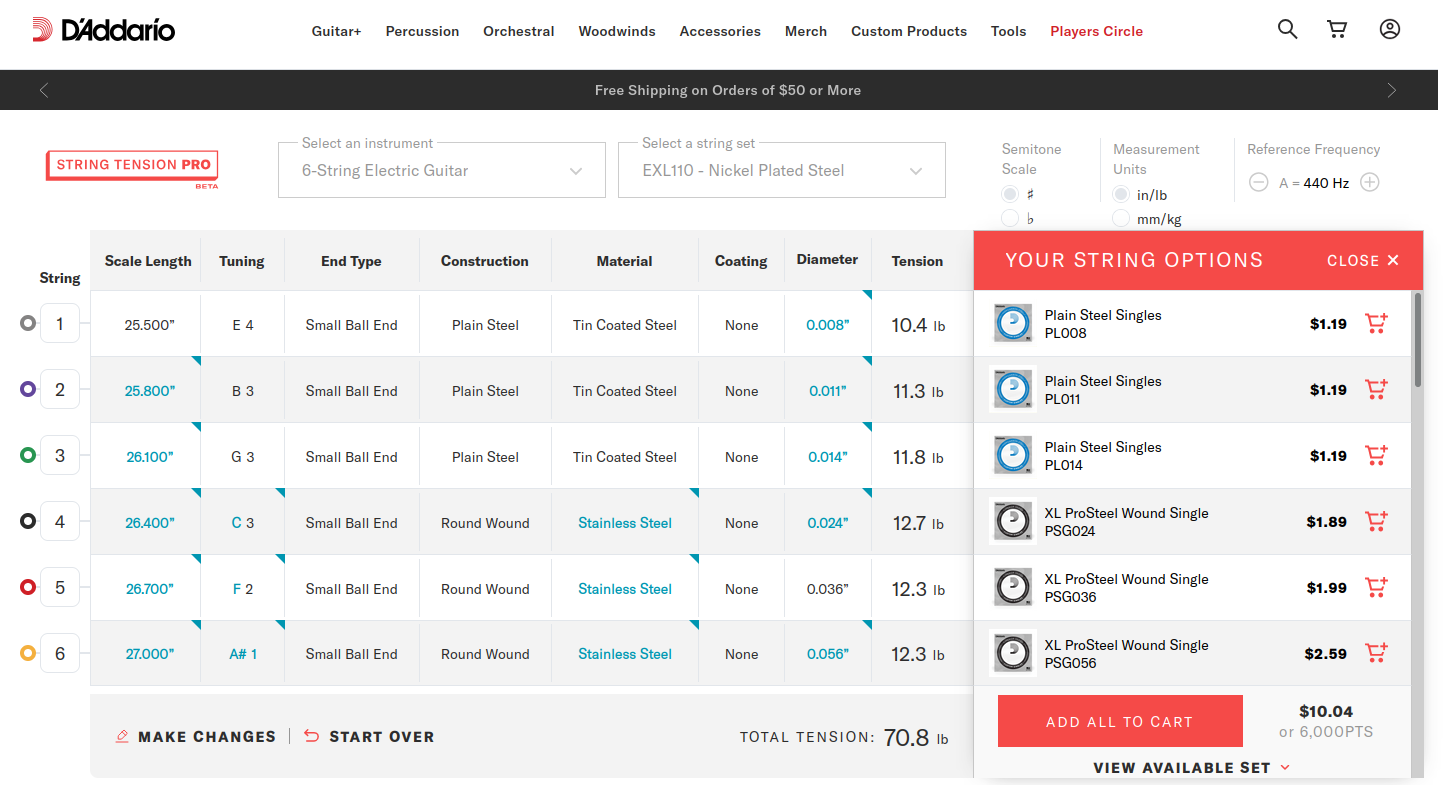
Task: Click Start Over
Action: 369,737
